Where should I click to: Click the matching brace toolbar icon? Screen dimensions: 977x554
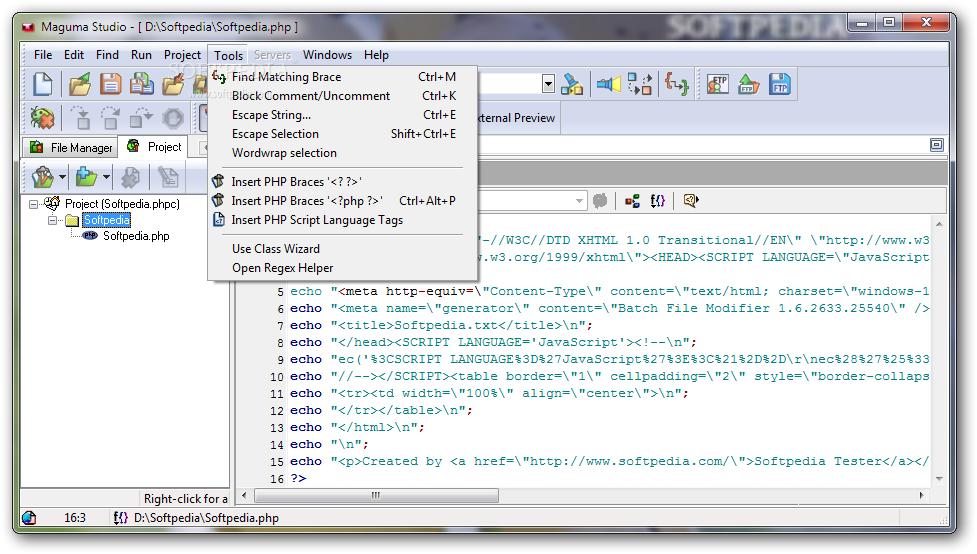point(677,84)
